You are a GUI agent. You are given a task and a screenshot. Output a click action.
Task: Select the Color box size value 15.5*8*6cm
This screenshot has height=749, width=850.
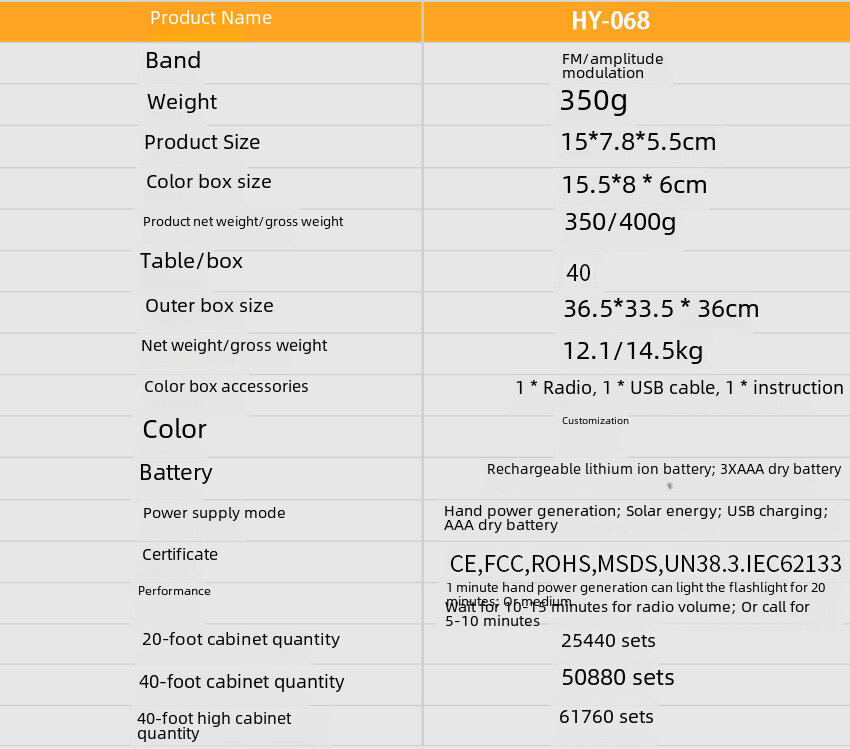click(x=634, y=185)
